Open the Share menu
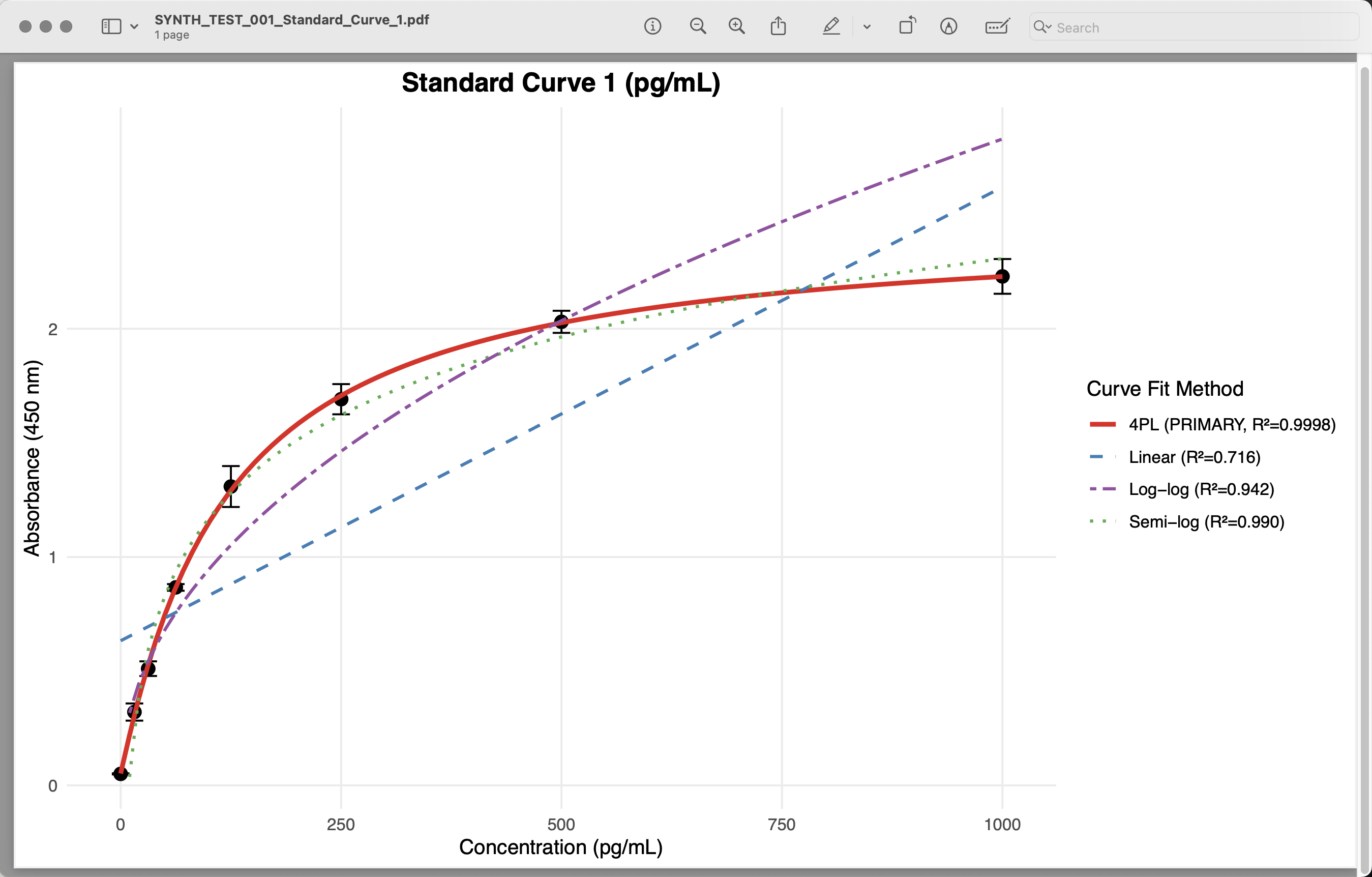This screenshot has width=1372, height=877. point(779,26)
